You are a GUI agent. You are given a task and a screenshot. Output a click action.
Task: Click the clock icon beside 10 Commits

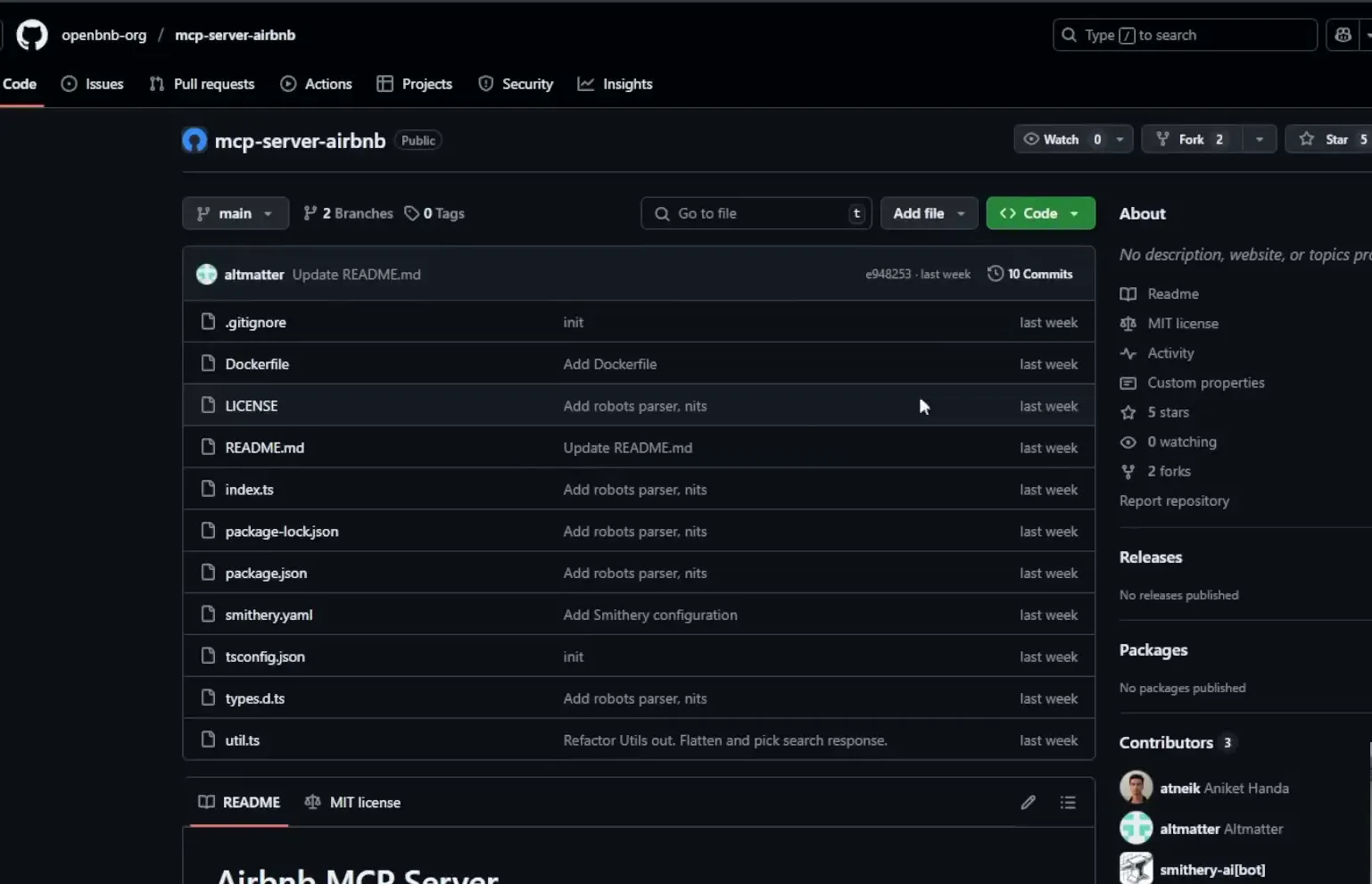pos(996,274)
